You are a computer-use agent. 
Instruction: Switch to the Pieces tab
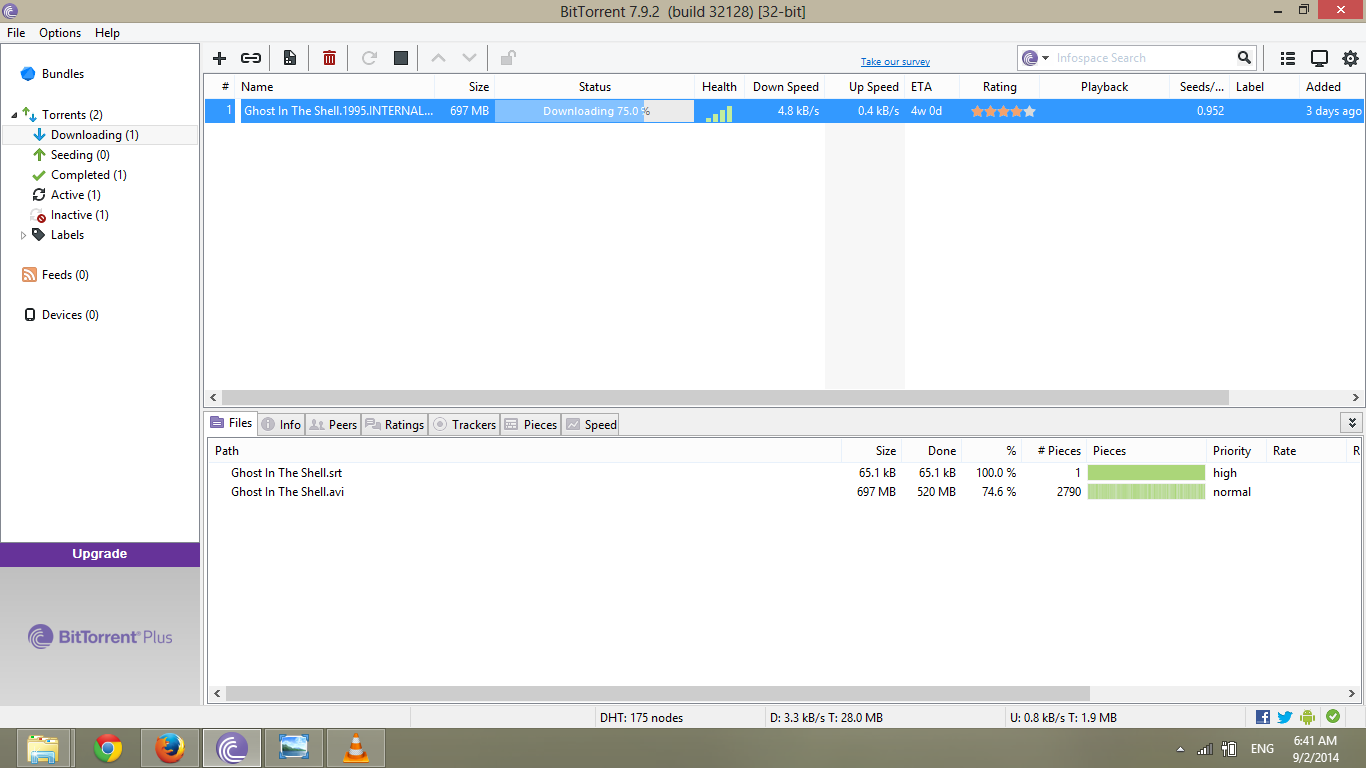pos(530,424)
